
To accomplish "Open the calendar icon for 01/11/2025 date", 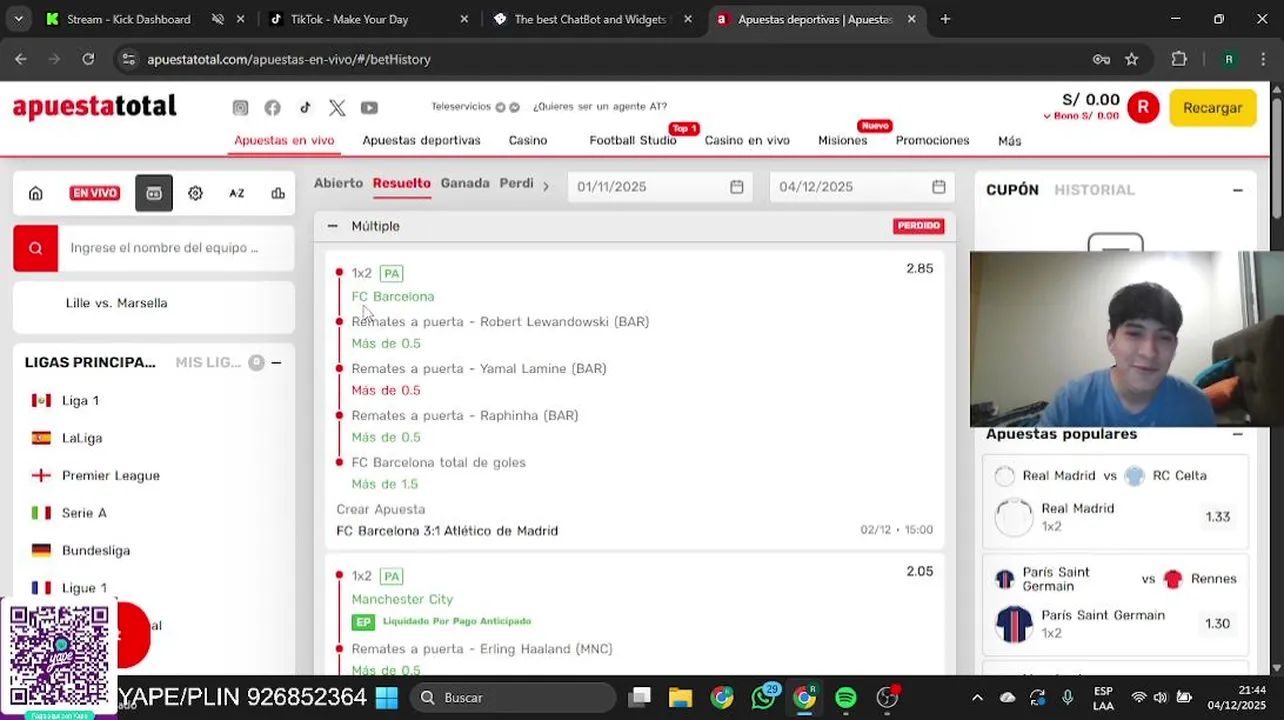I will point(737,186).
